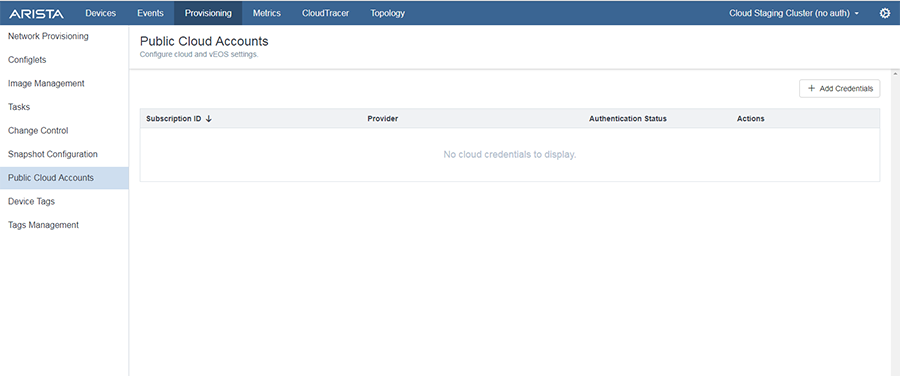
Task: Click the Authentication Status column header
Action: (x=628, y=119)
